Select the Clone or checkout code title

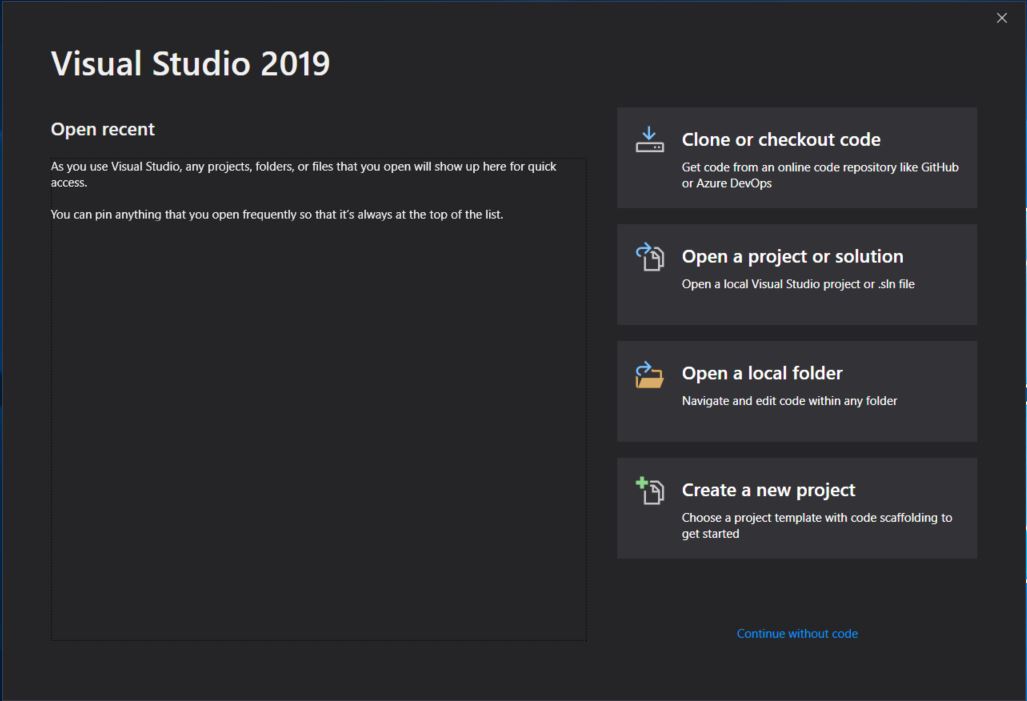781,140
